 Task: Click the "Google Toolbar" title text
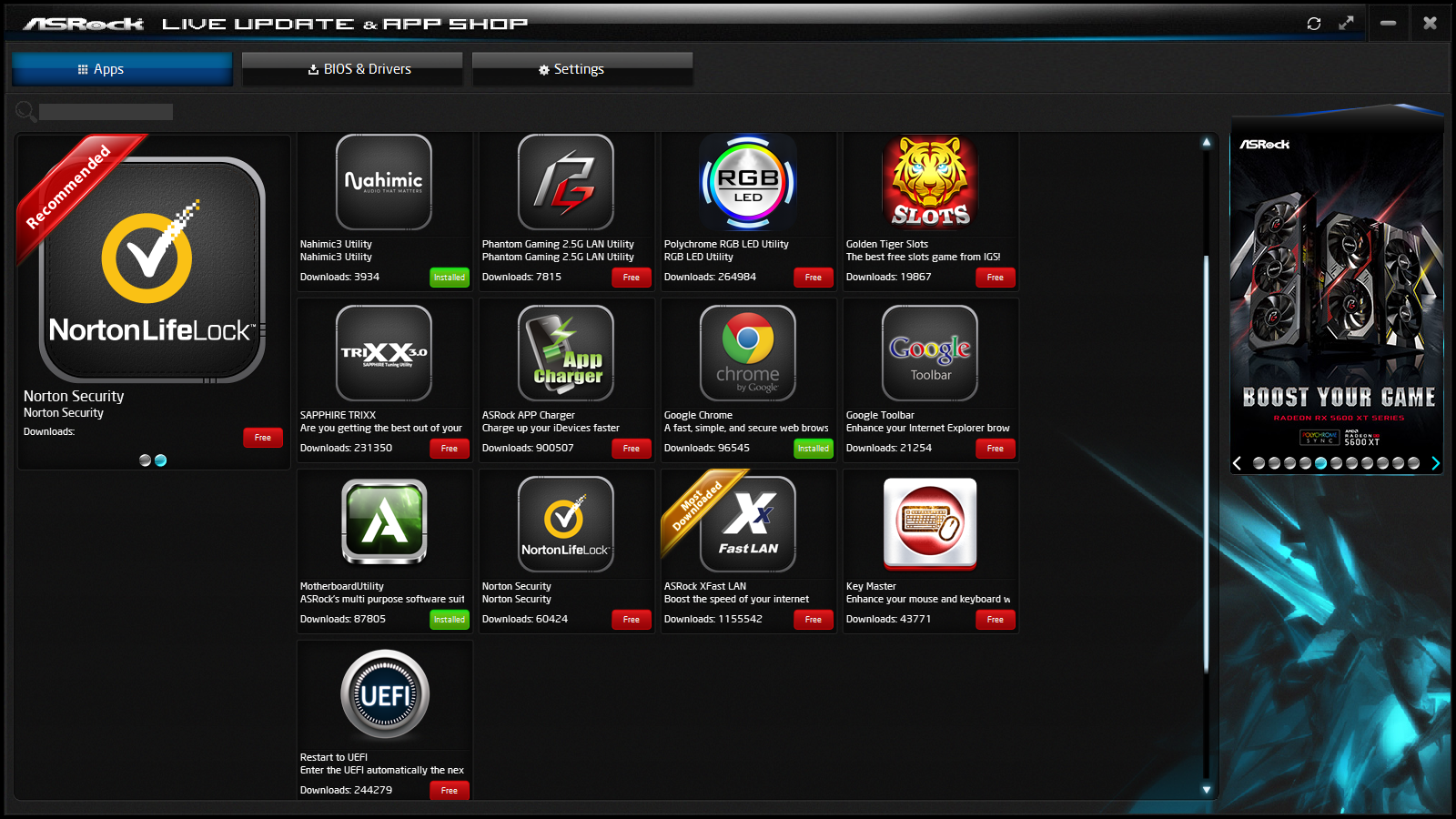pos(880,415)
